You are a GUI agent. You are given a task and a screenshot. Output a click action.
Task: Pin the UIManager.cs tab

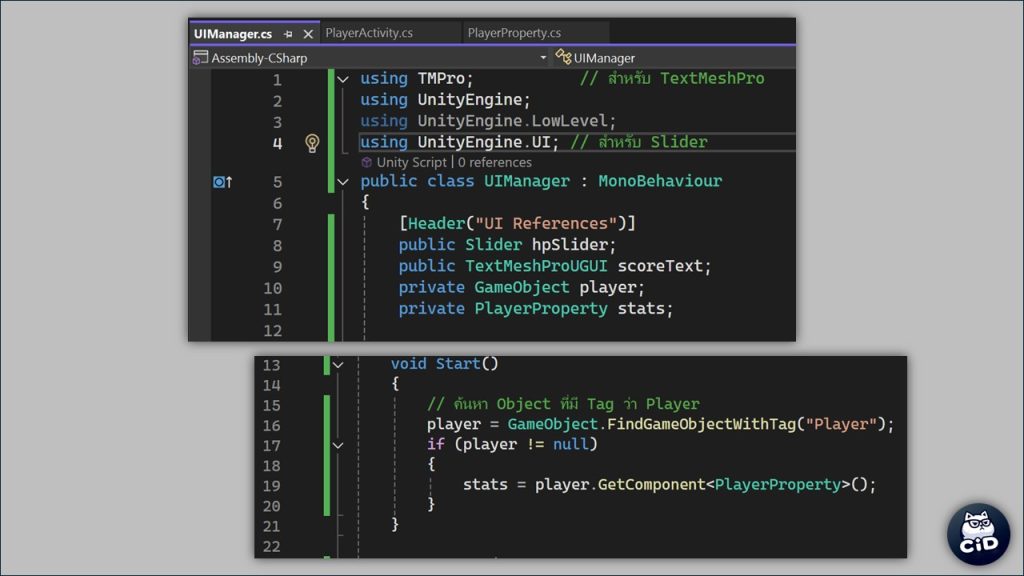(289, 34)
